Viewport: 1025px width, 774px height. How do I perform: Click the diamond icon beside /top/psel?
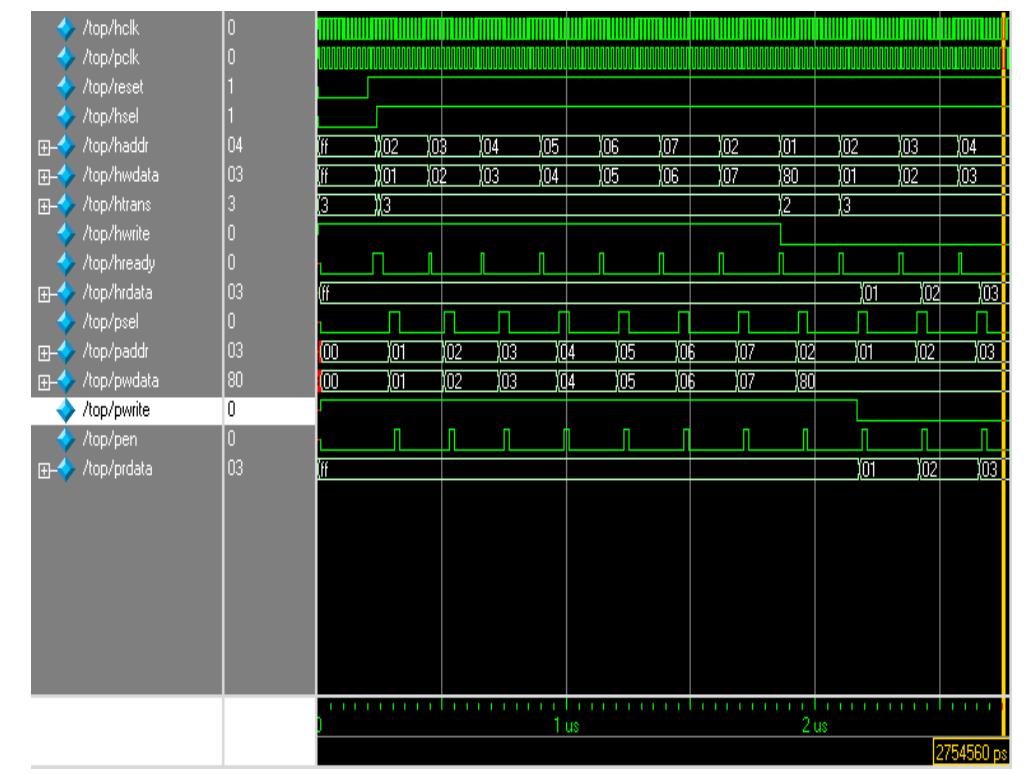66,322
